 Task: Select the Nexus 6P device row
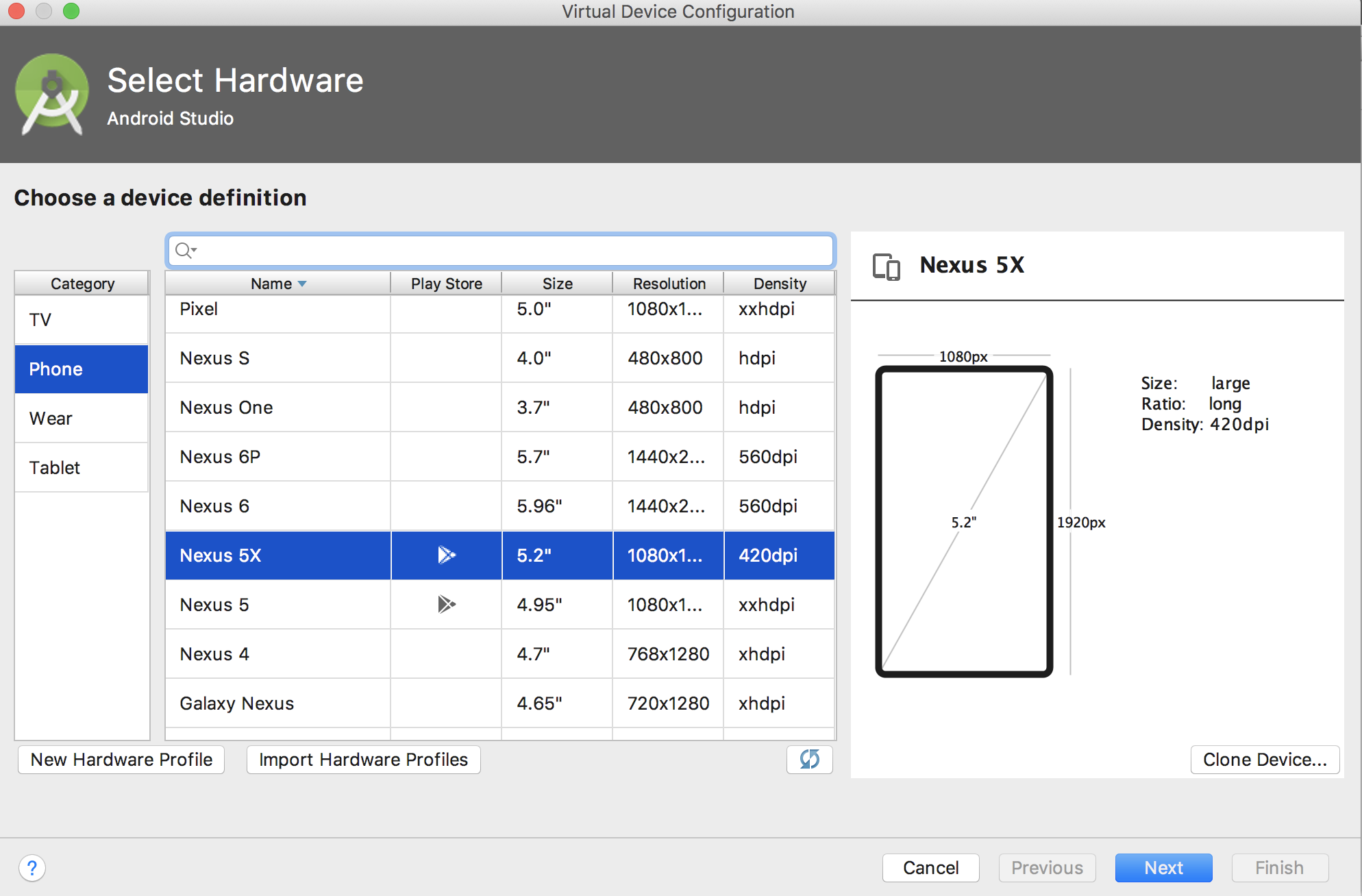(x=277, y=457)
